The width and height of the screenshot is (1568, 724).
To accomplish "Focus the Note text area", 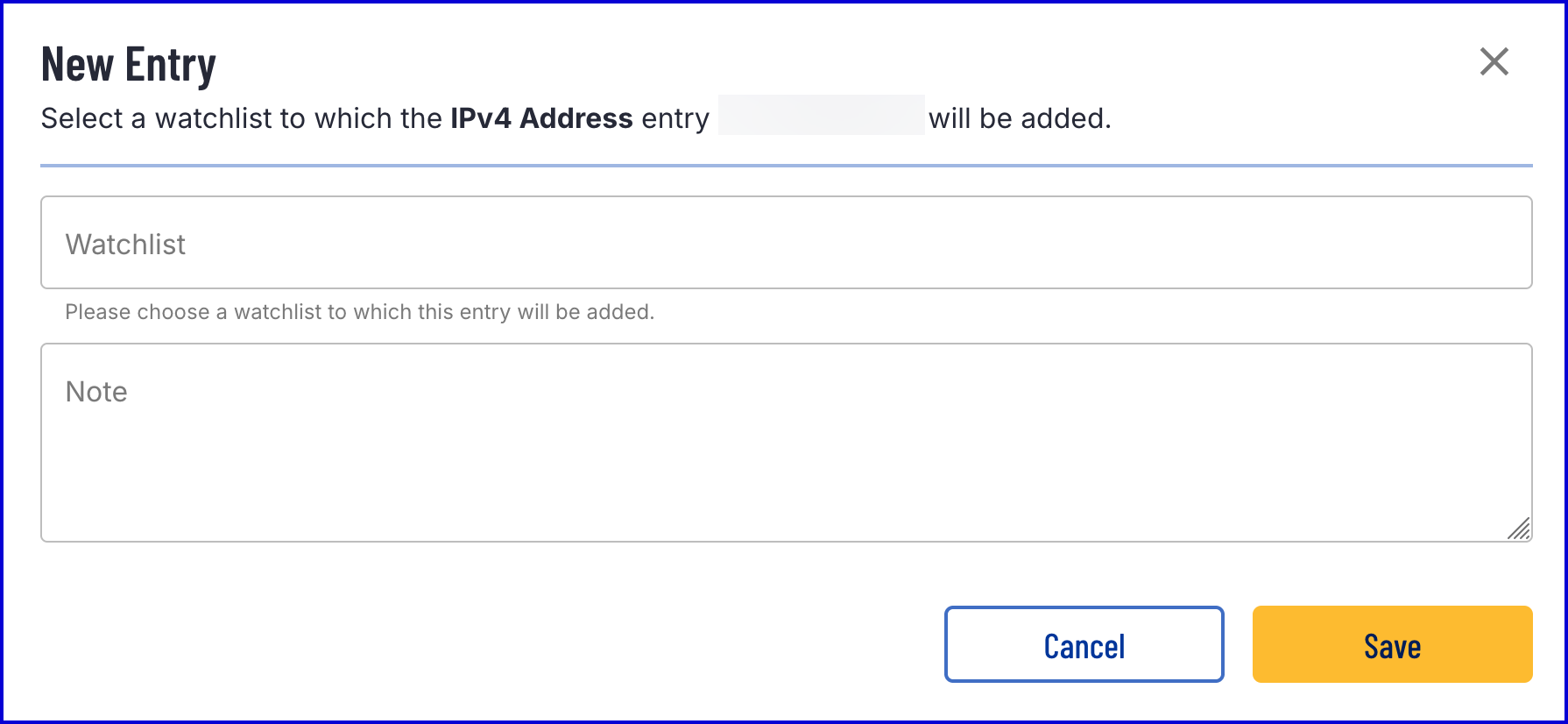I will [x=786, y=442].
